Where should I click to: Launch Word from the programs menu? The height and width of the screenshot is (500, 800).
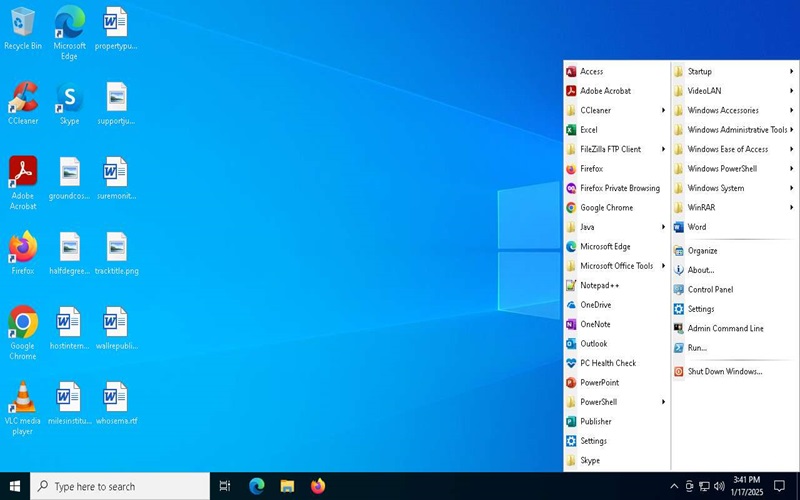tap(734, 227)
